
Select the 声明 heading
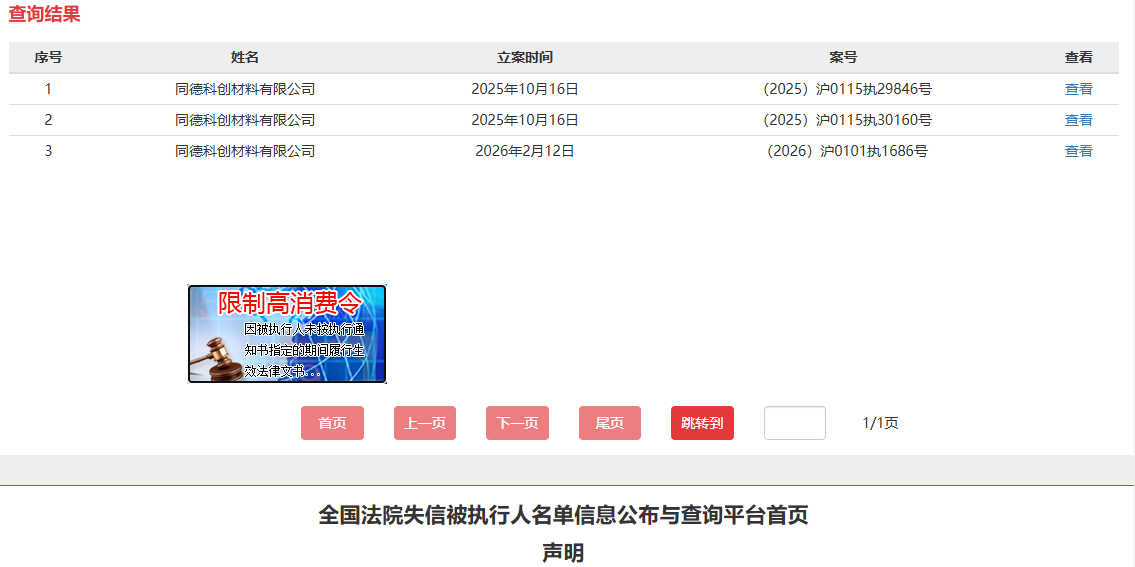click(x=563, y=553)
